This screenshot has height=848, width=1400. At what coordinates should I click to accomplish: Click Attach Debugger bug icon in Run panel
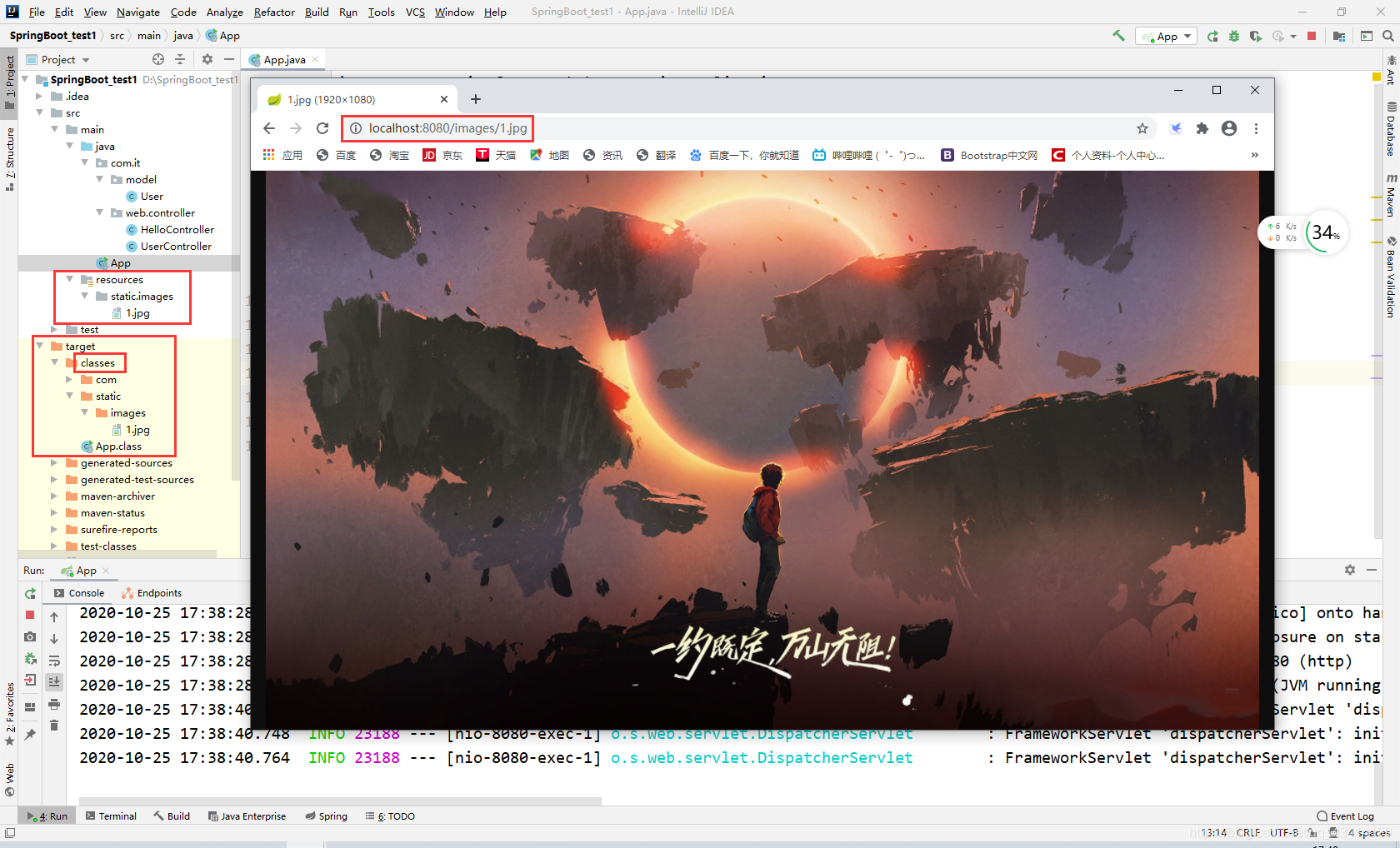(30, 658)
